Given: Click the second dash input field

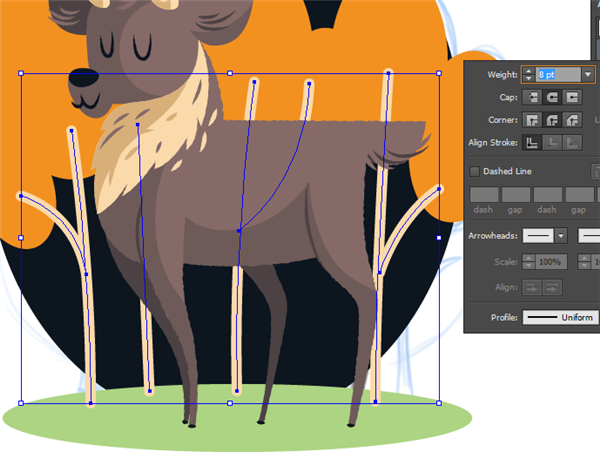Looking at the screenshot, I should coord(548,195).
